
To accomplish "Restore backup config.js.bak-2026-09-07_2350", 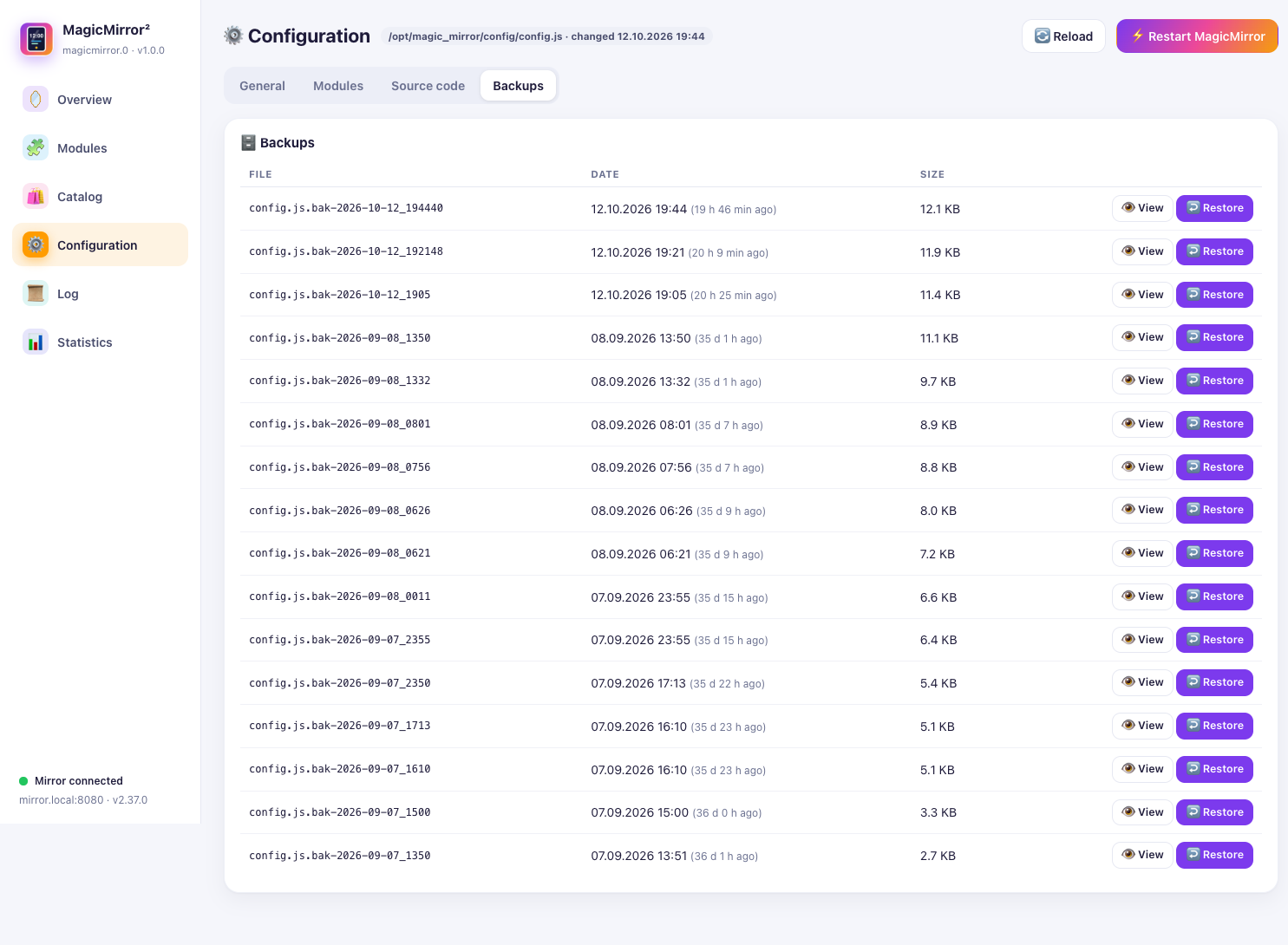I will coord(1214,682).
